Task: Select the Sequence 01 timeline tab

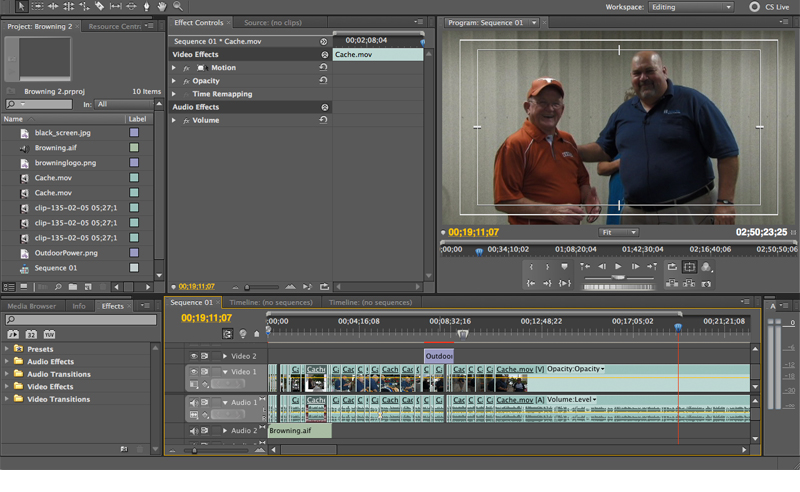Action: coord(191,303)
